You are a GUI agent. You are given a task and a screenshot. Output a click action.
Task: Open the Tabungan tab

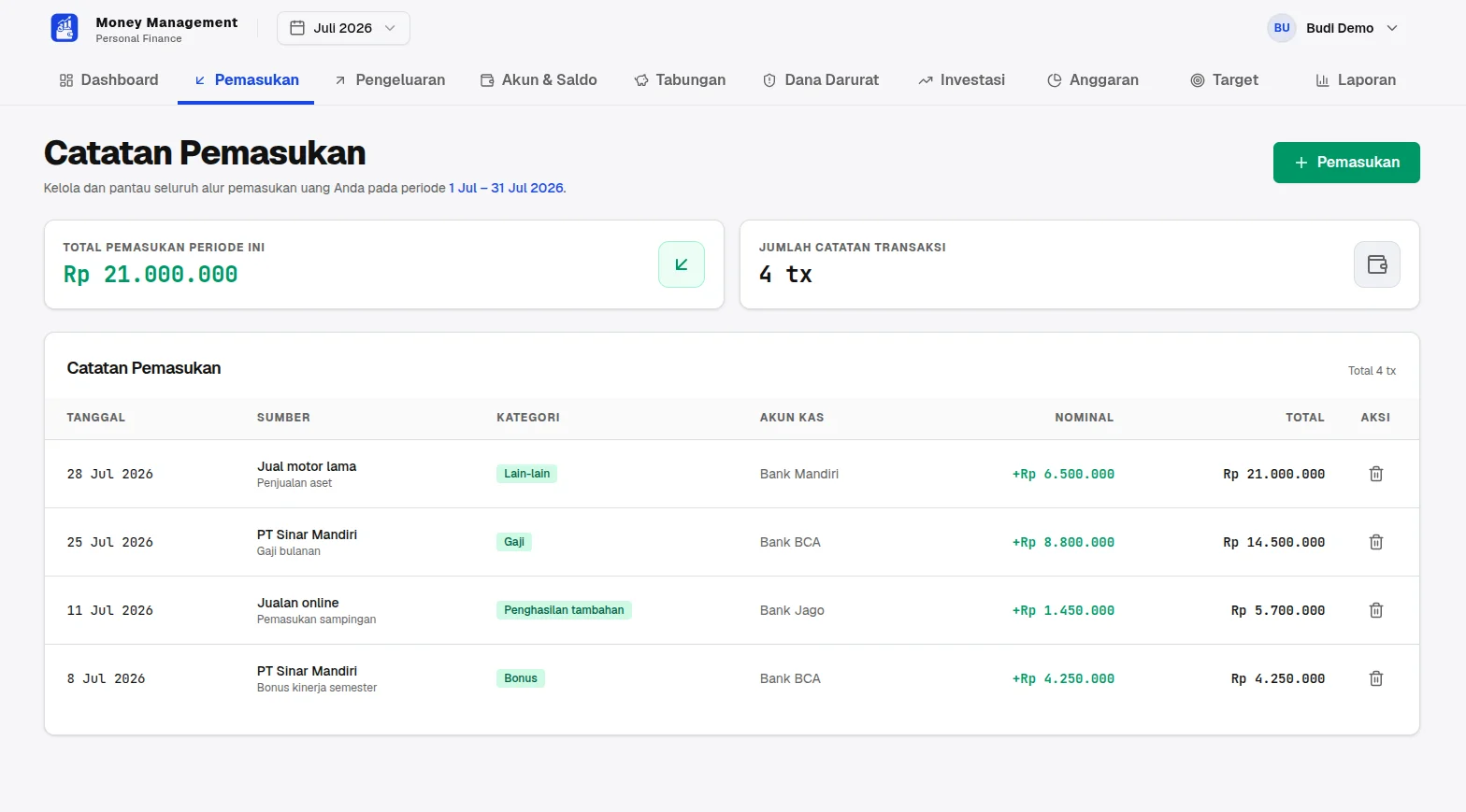(680, 80)
